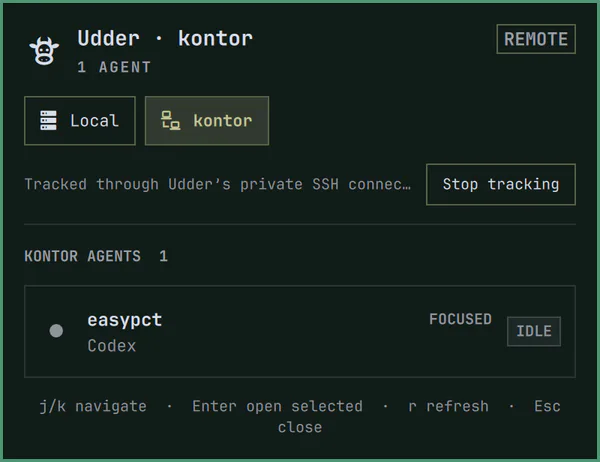Click the gray status dot beside easypct

coord(56,331)
